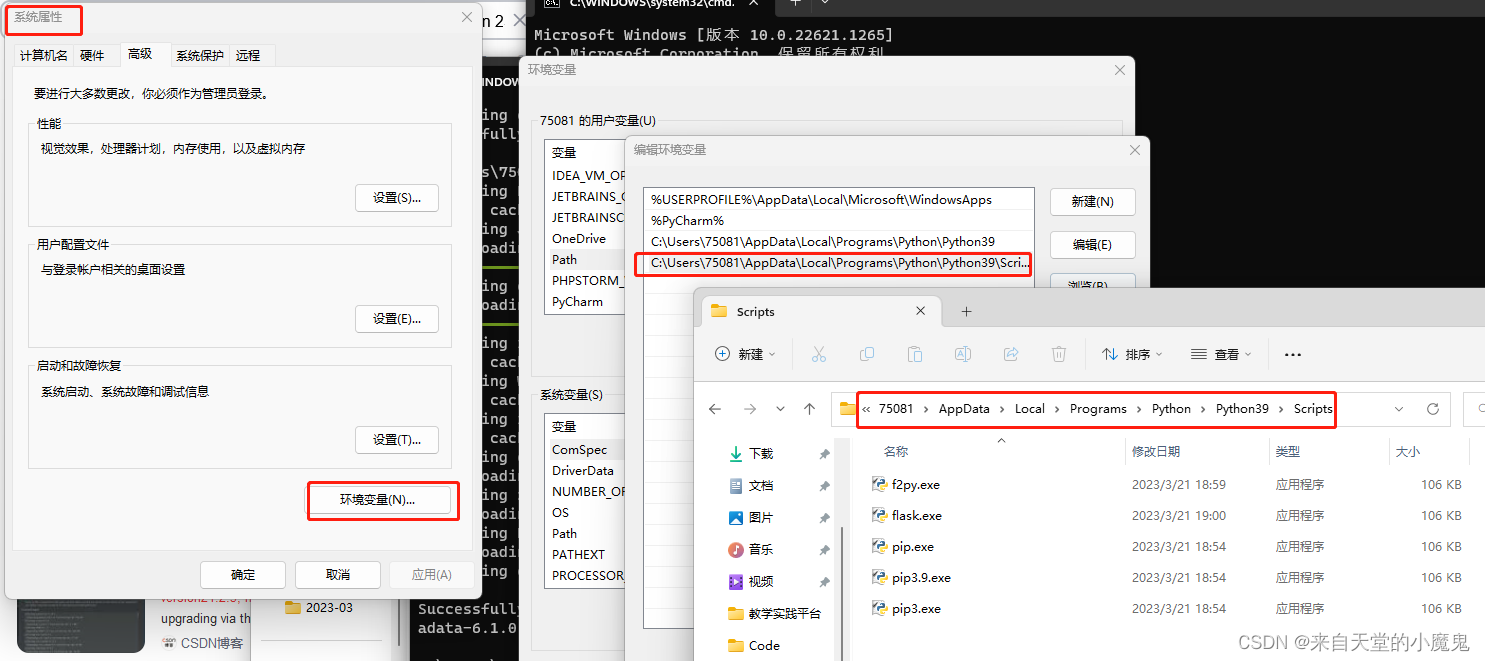Click the Paste icon in File Explorer
Screen dimensions: 1485x661
tap(915, 353)
